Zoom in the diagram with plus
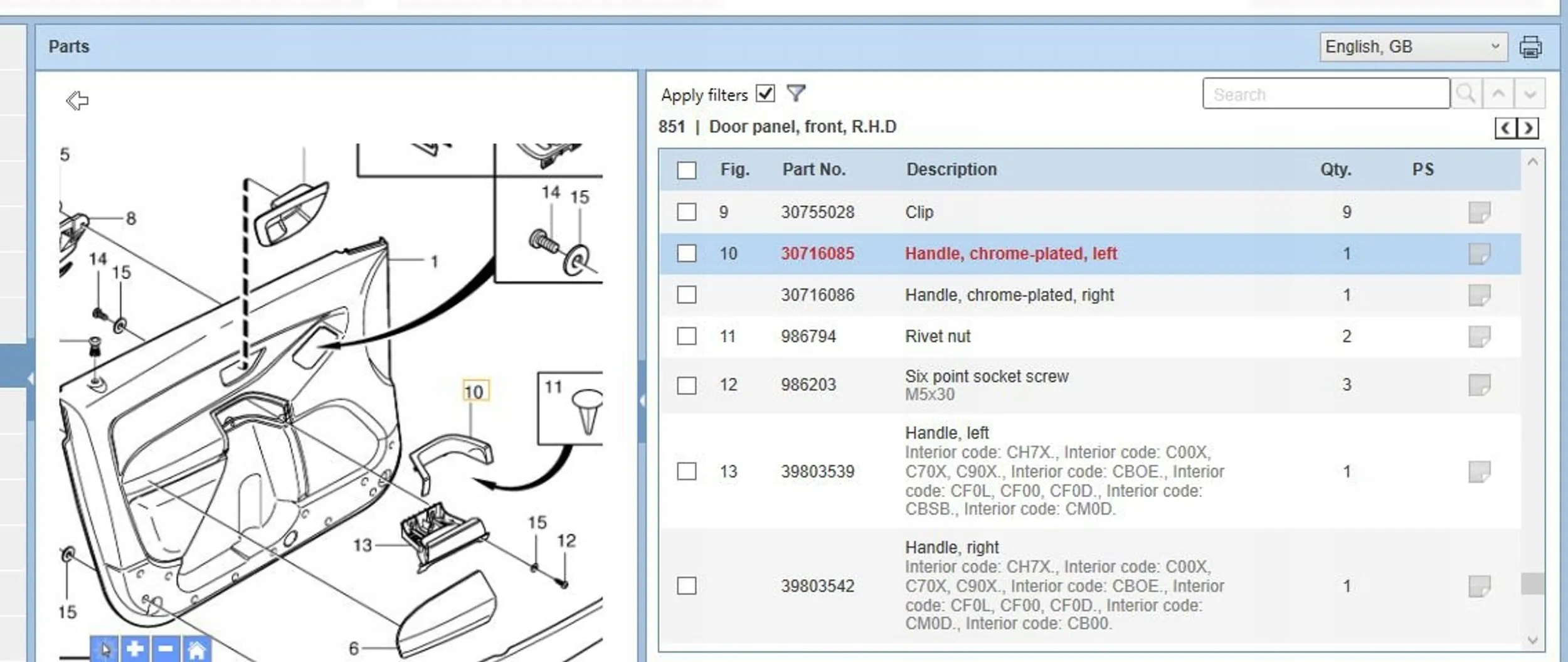Image resolution: width=1568 pixels, height=662 pixels. coord(135,649)
